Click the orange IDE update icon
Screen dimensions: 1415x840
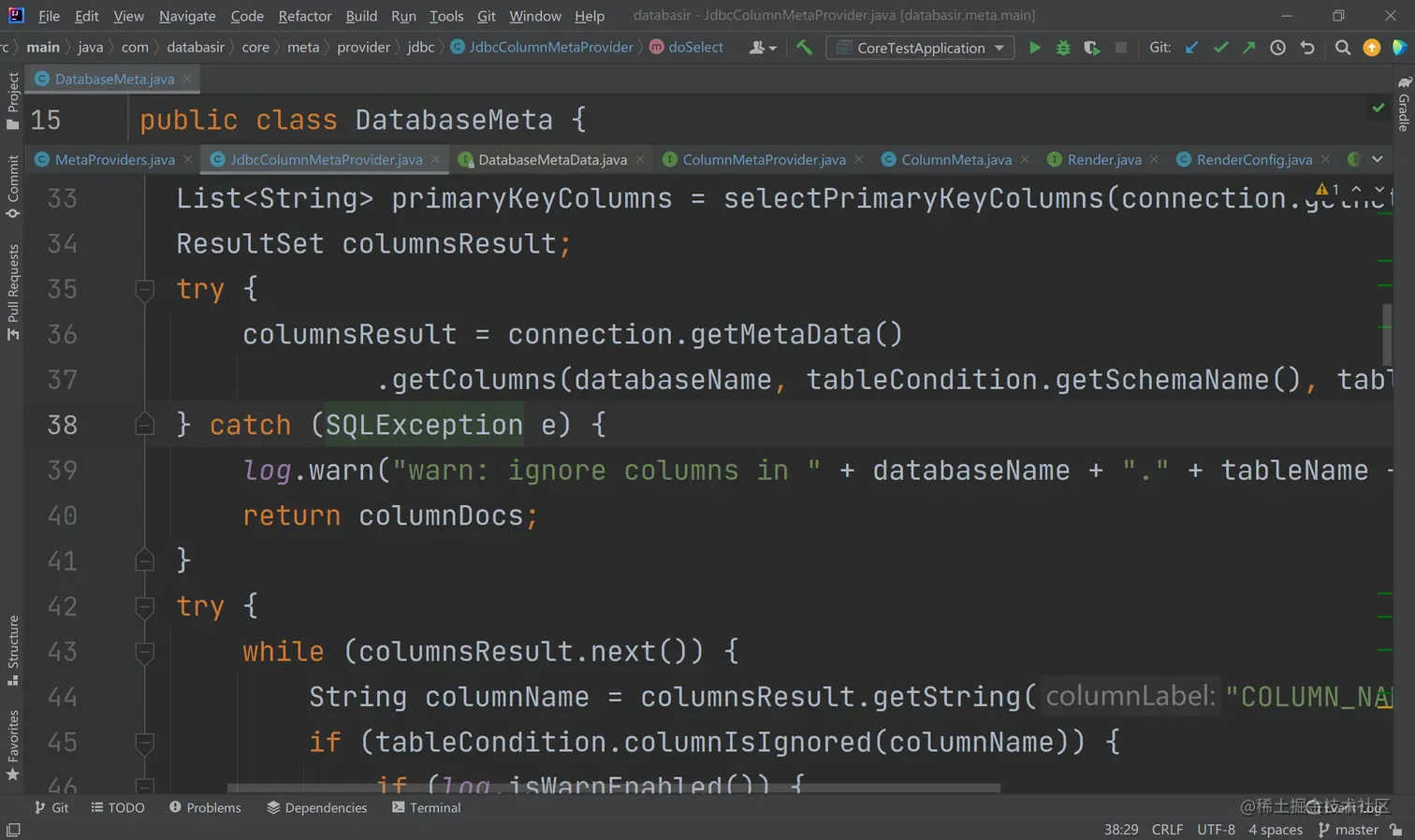[1372, 48]
